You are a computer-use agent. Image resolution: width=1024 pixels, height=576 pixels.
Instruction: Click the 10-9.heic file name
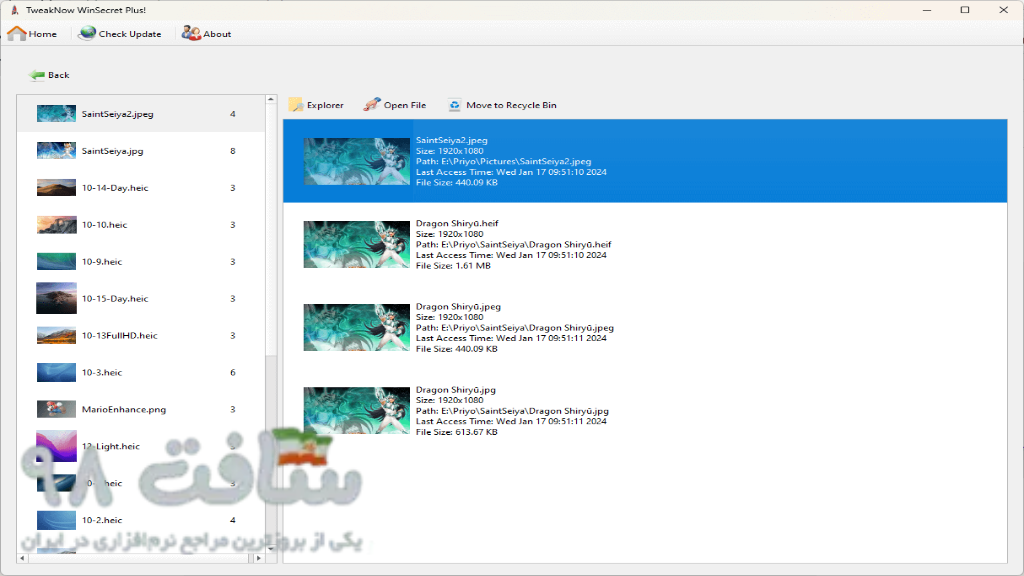click(x=102, y=262)
